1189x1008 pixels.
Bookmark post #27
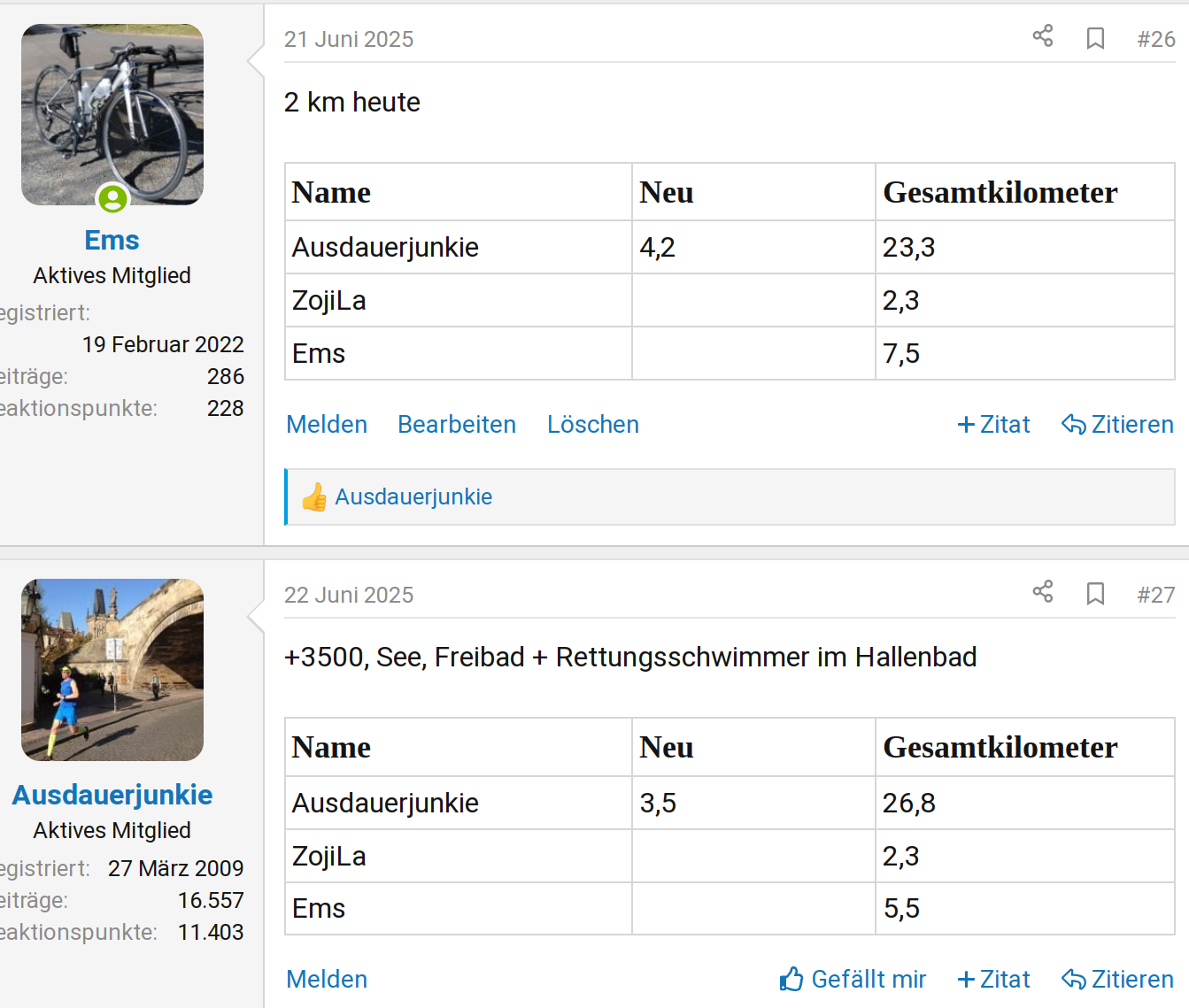click(1095, 594)
